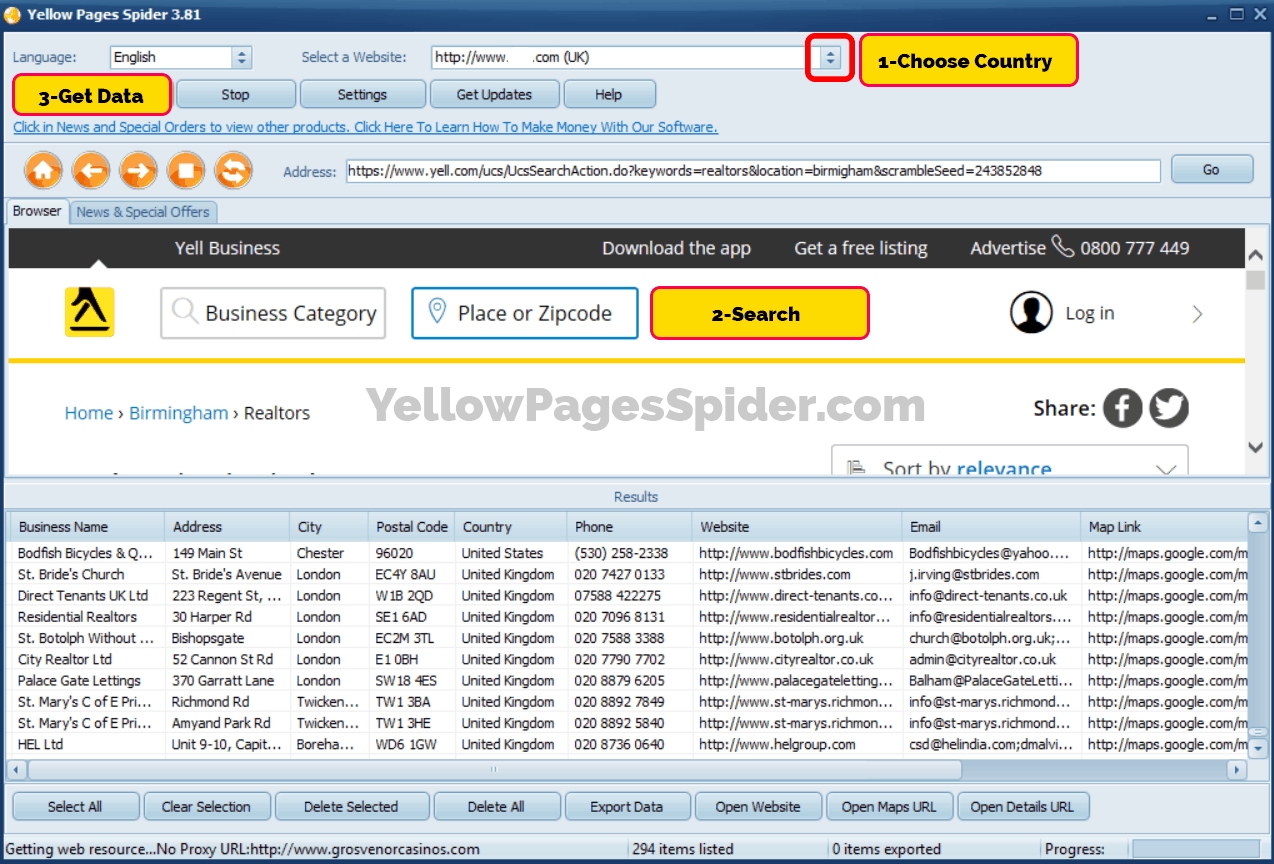Sort results by Email column header
The height and width of the screenshot is (864, 1274).
991,526
